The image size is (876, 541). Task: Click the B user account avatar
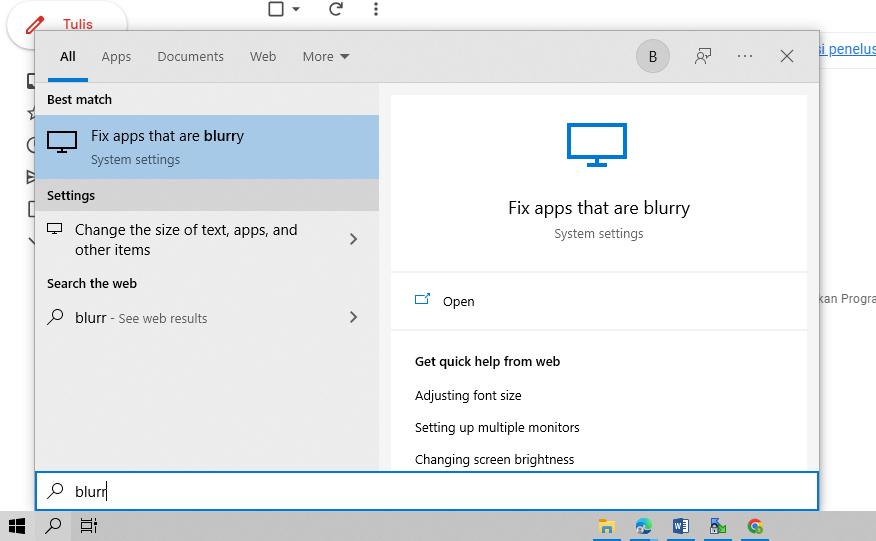(653, 56)
